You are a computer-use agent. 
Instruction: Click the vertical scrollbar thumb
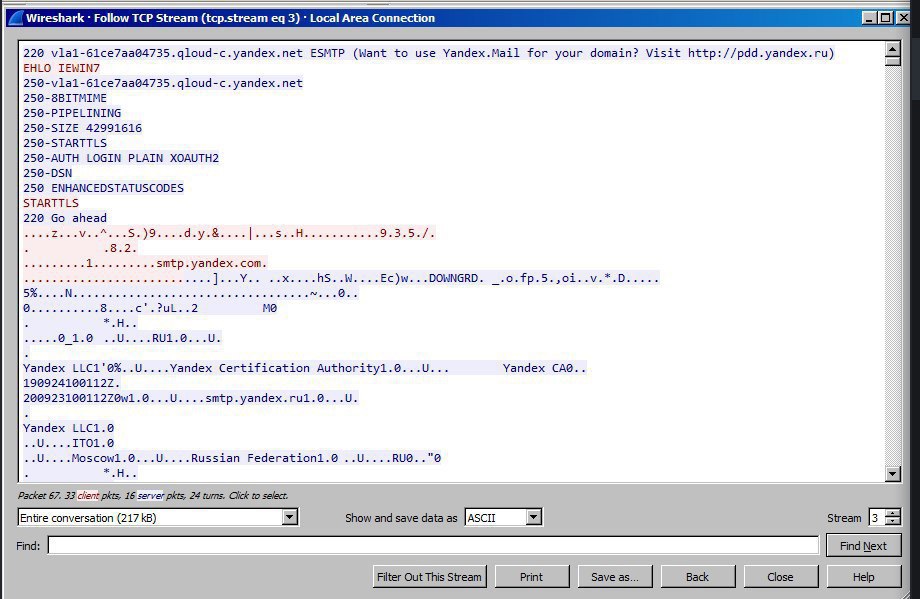pyautogui.click(x=892, y=61)
